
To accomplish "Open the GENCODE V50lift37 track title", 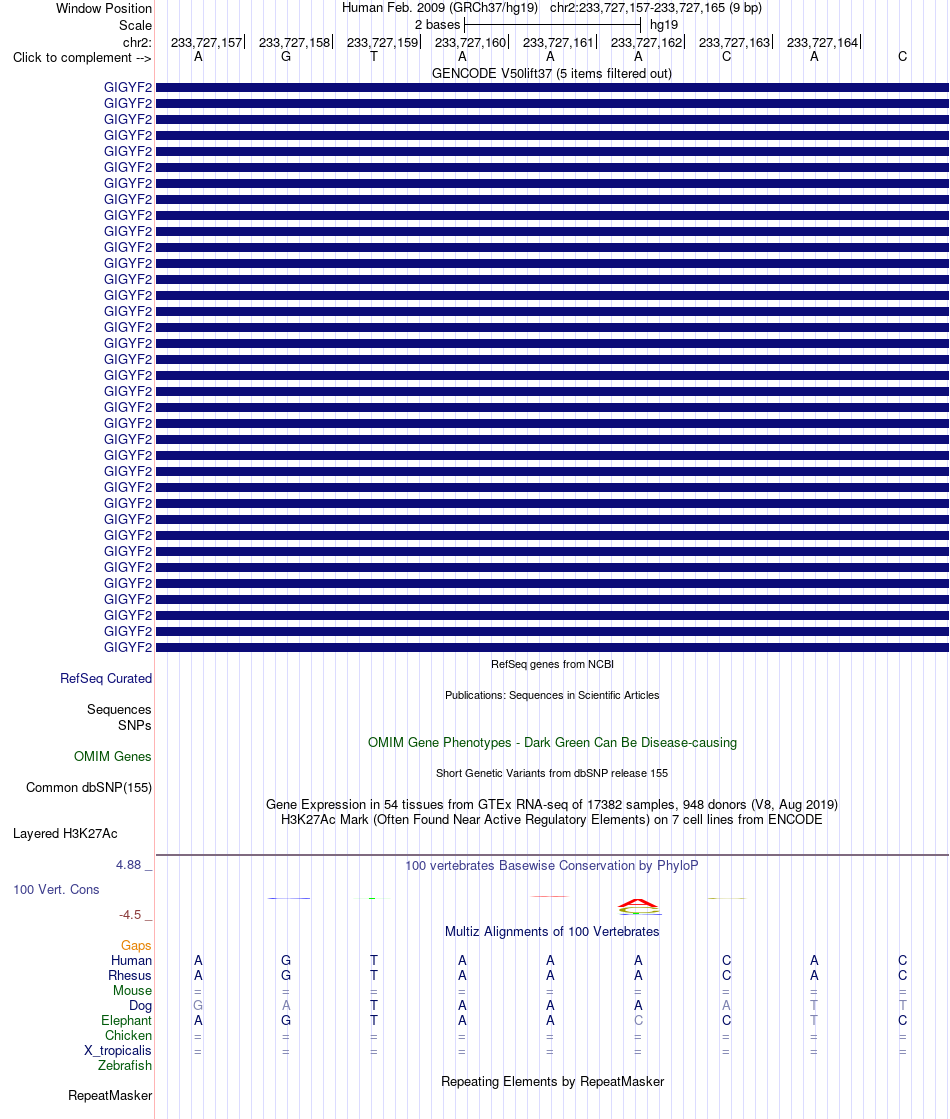I will [552, 74].
